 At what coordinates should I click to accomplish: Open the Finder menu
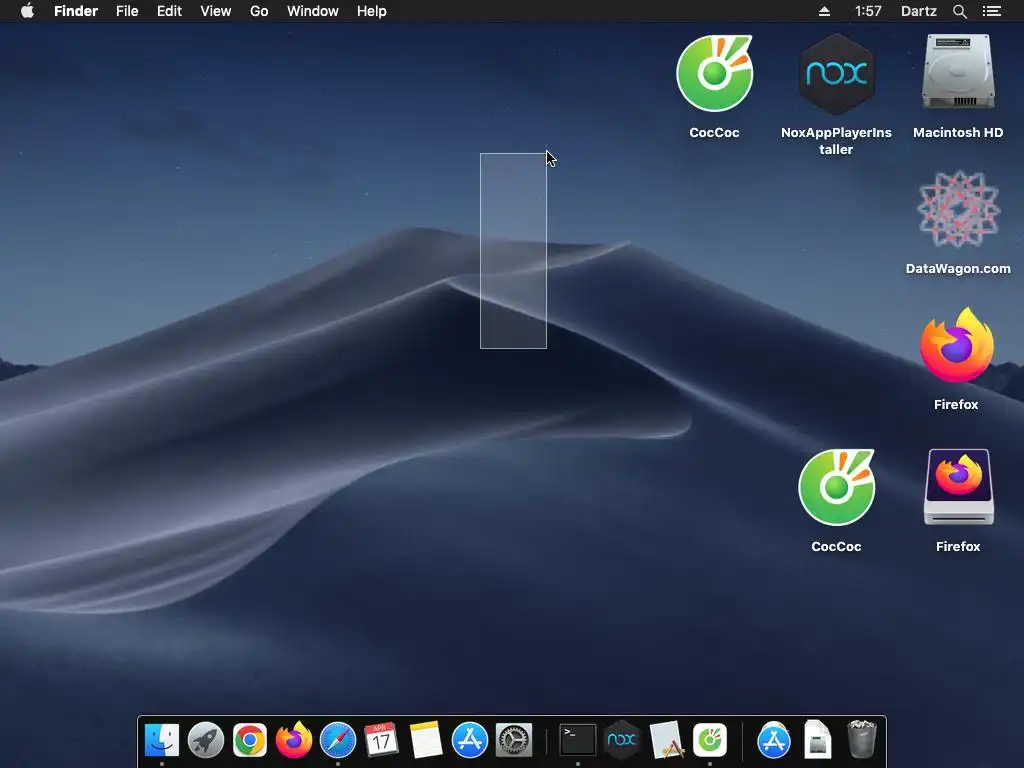coord(76,11)
